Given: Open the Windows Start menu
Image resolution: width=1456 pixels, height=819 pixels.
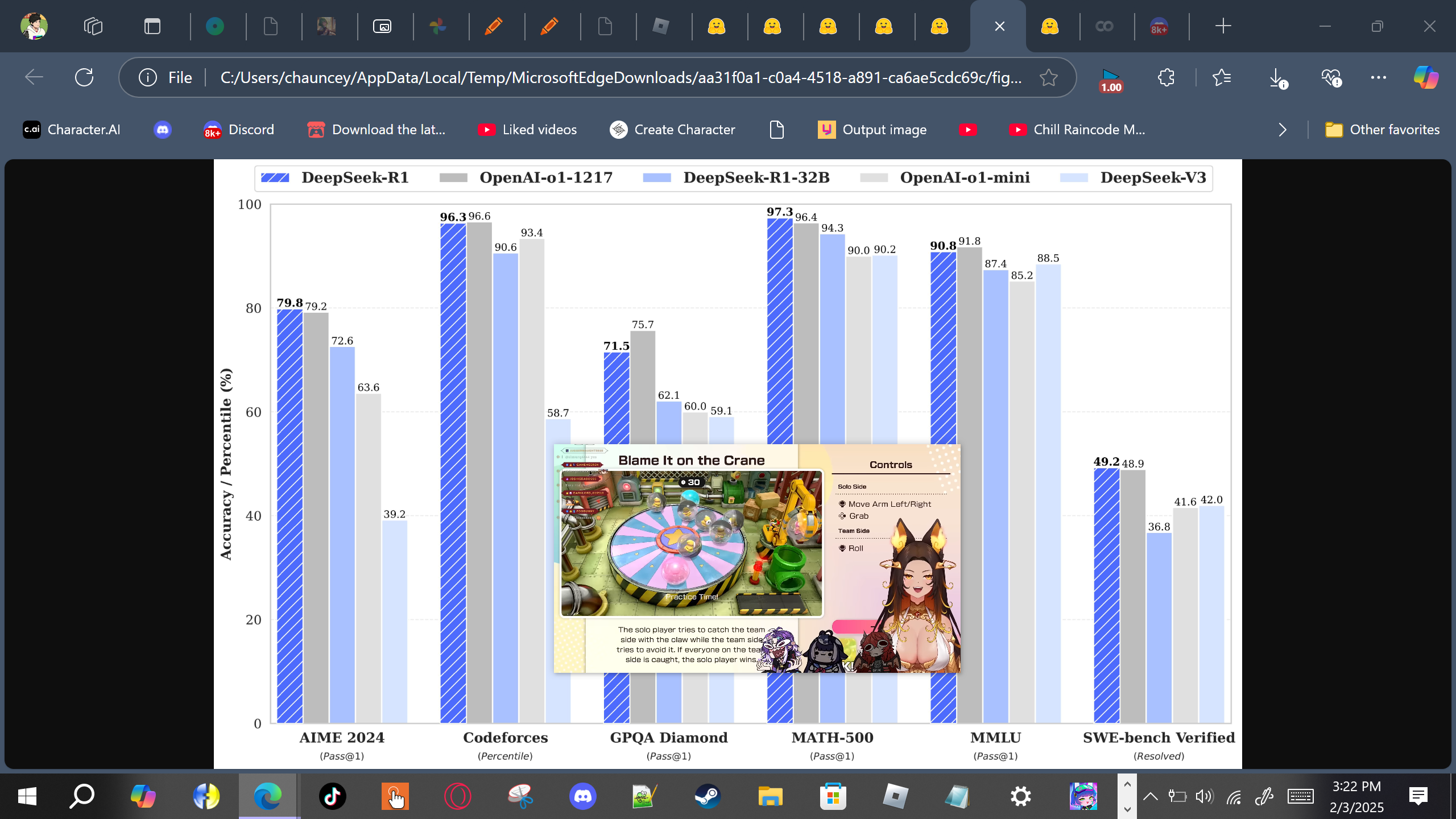Looking at the screenshot, I should pyautogui.click(x=27, y=796).
